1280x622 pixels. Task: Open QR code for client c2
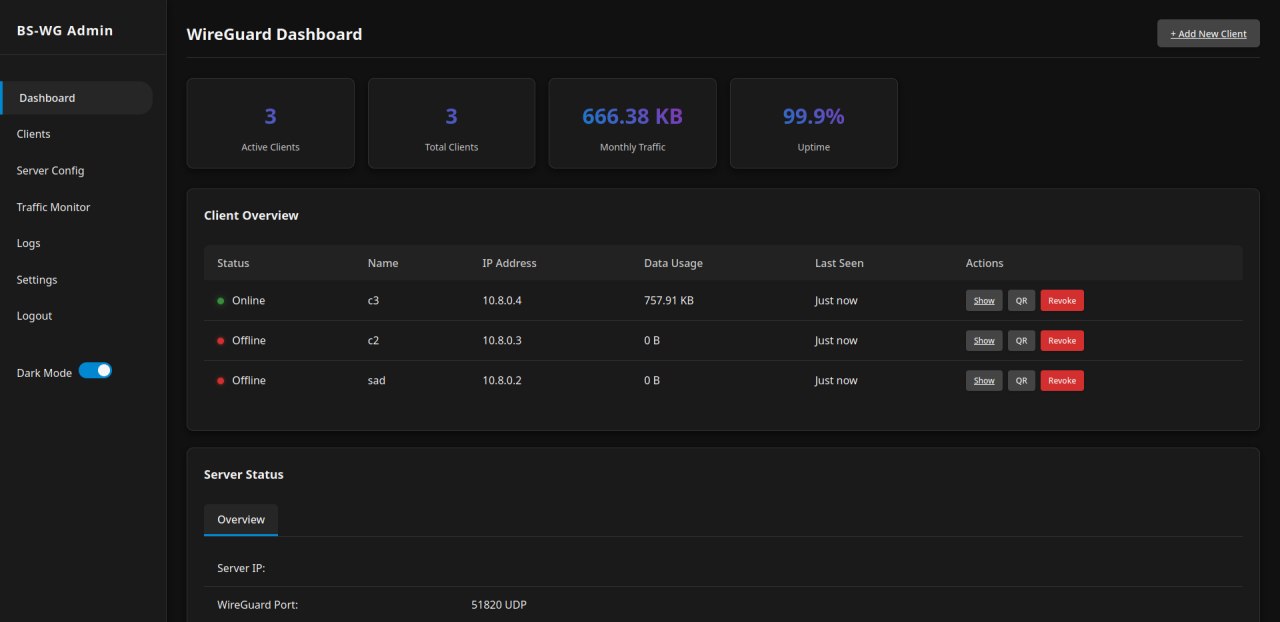(1021, 340)
